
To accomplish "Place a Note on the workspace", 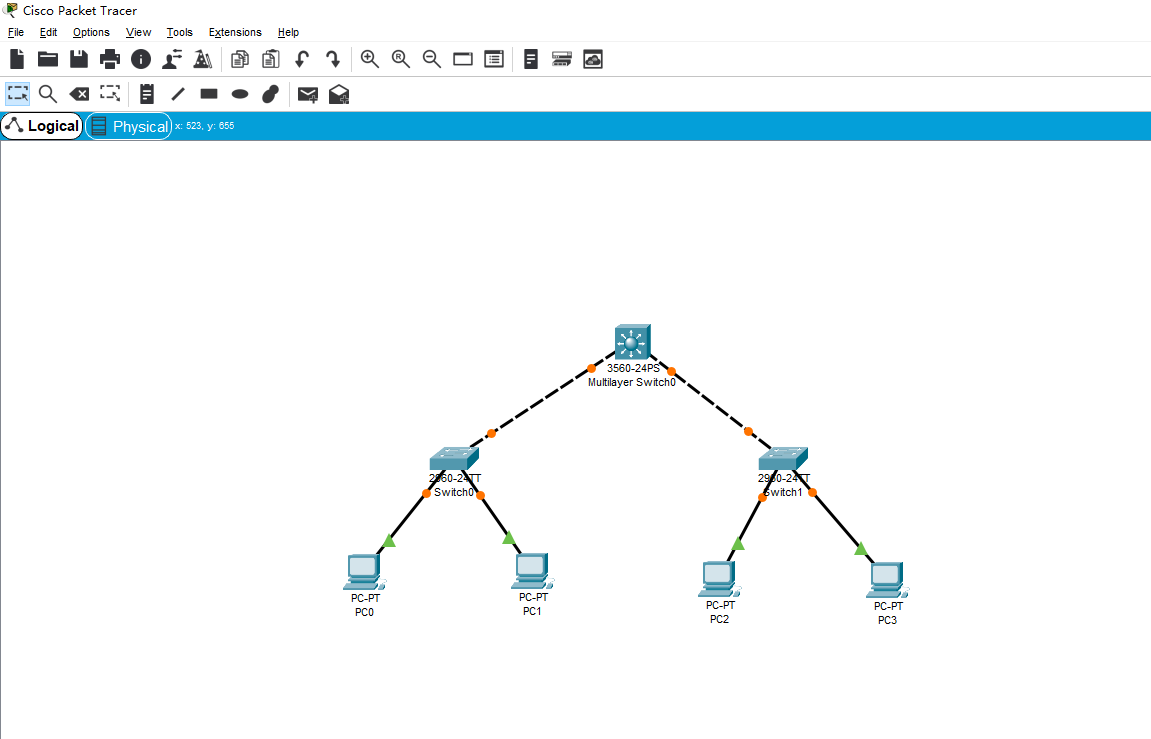I will tap(147, 94).
